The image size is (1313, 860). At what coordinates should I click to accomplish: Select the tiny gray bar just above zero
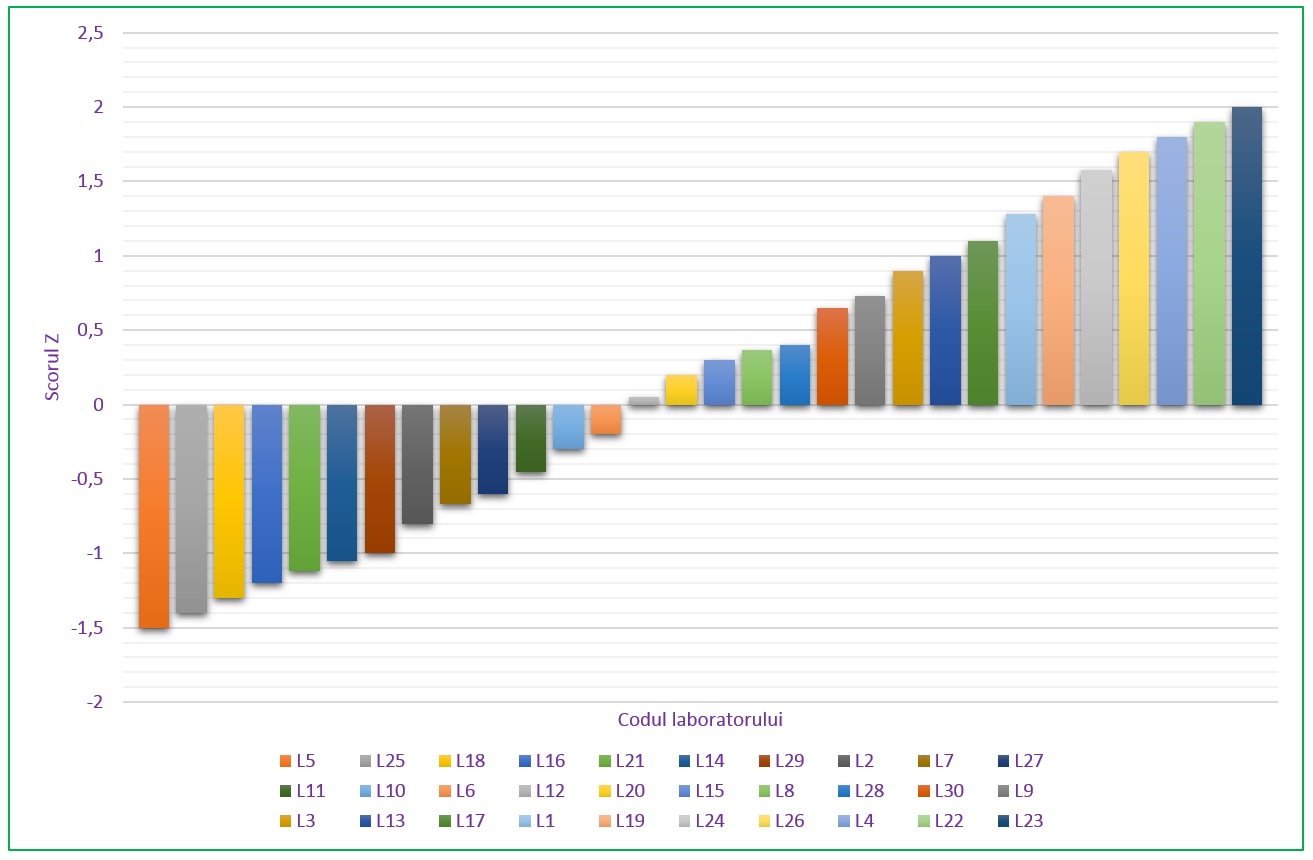(644, 401)
